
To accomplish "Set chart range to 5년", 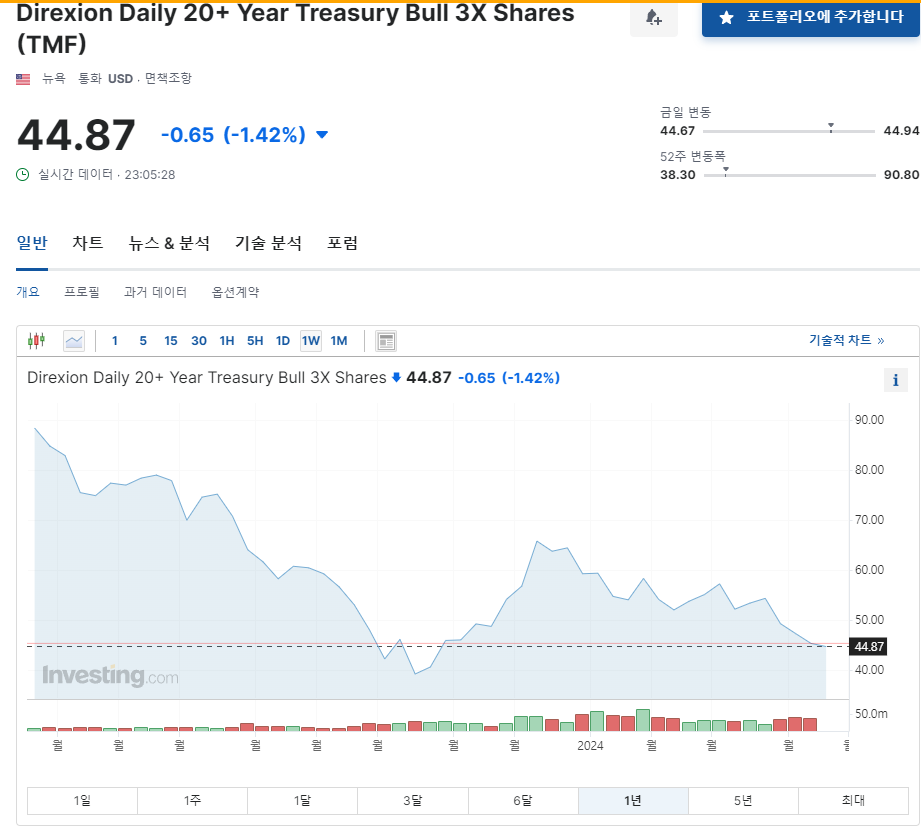I will click(x=743, y=801).
